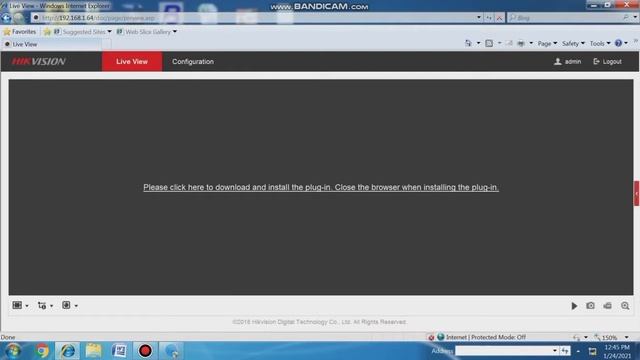
Task: Expand the plug-in selection dropdown arrow
Action: click(x=76, y=306)
